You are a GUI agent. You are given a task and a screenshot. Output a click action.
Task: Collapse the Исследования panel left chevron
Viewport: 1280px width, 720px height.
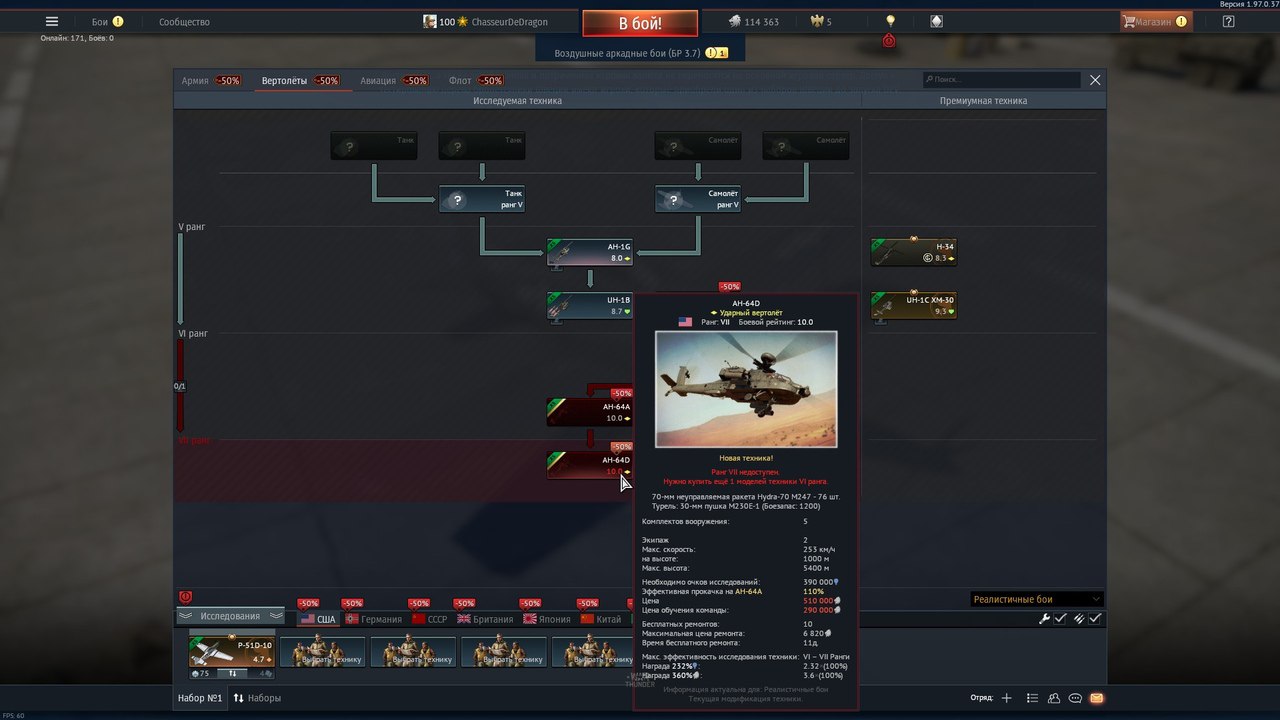pyautogui.click(x=187, y=617)
